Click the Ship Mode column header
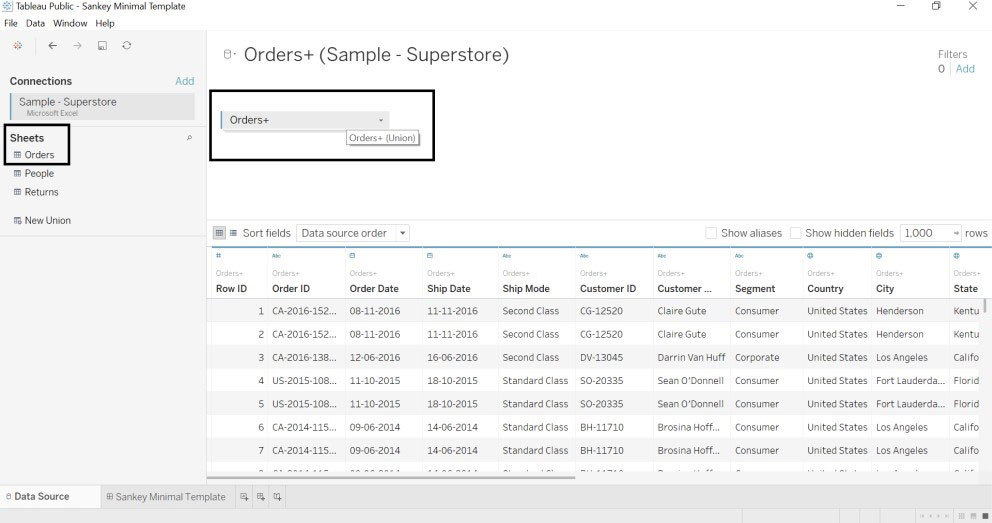This screenshot has height=523, width=992. point(526,288)
